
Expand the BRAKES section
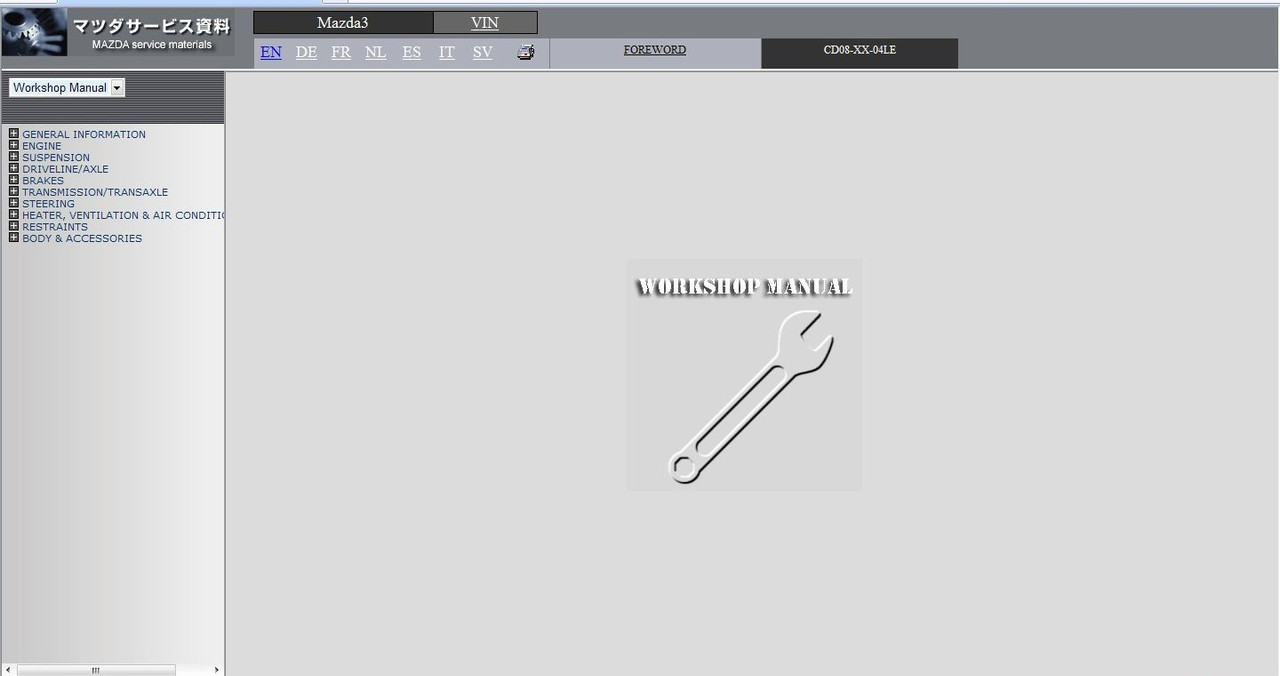click(x=14, y=180)
